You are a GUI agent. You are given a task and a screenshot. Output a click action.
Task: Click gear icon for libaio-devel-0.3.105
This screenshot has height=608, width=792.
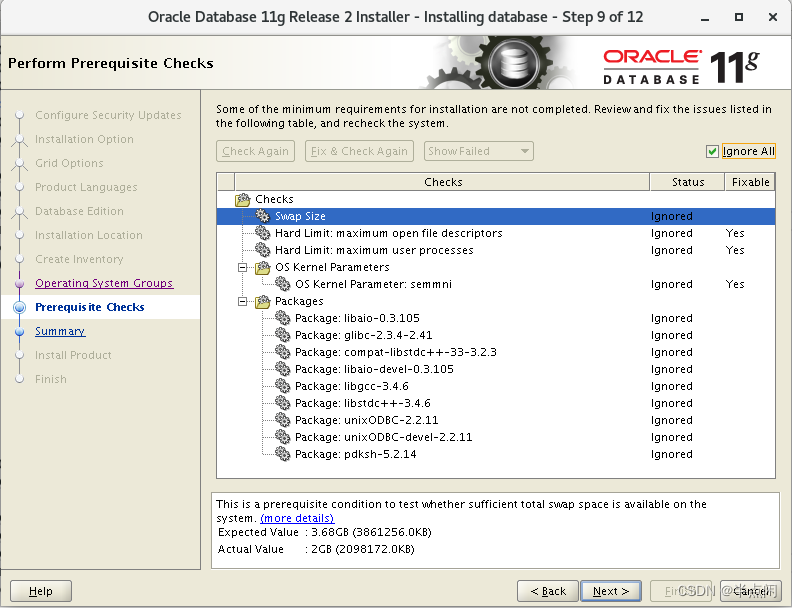282,369
